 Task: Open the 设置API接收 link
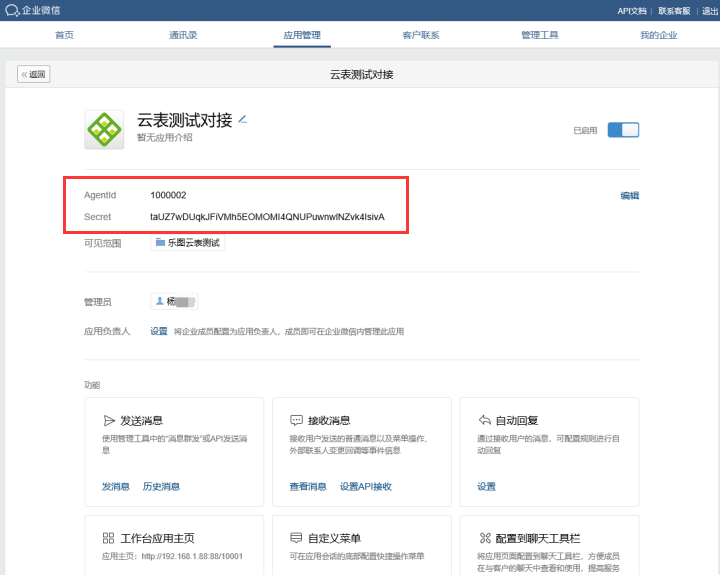pos(366,487)
